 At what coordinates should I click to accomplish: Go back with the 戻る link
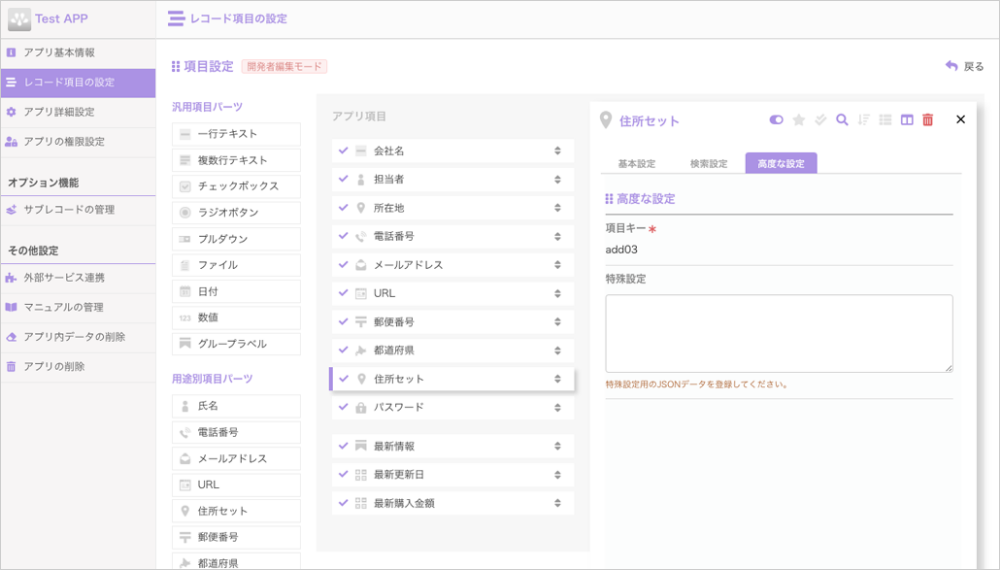click(x=964, y=66)
